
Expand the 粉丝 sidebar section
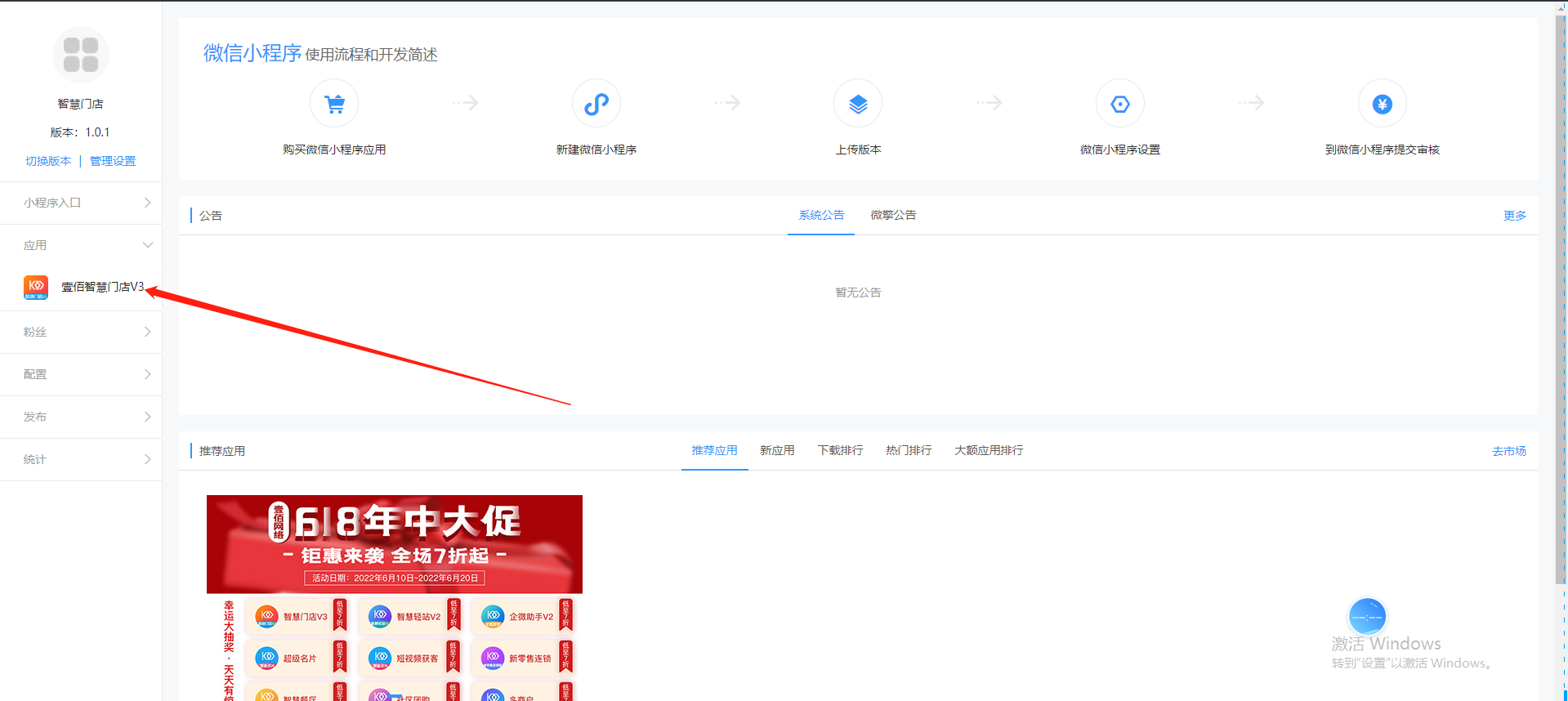pos(81,332)
